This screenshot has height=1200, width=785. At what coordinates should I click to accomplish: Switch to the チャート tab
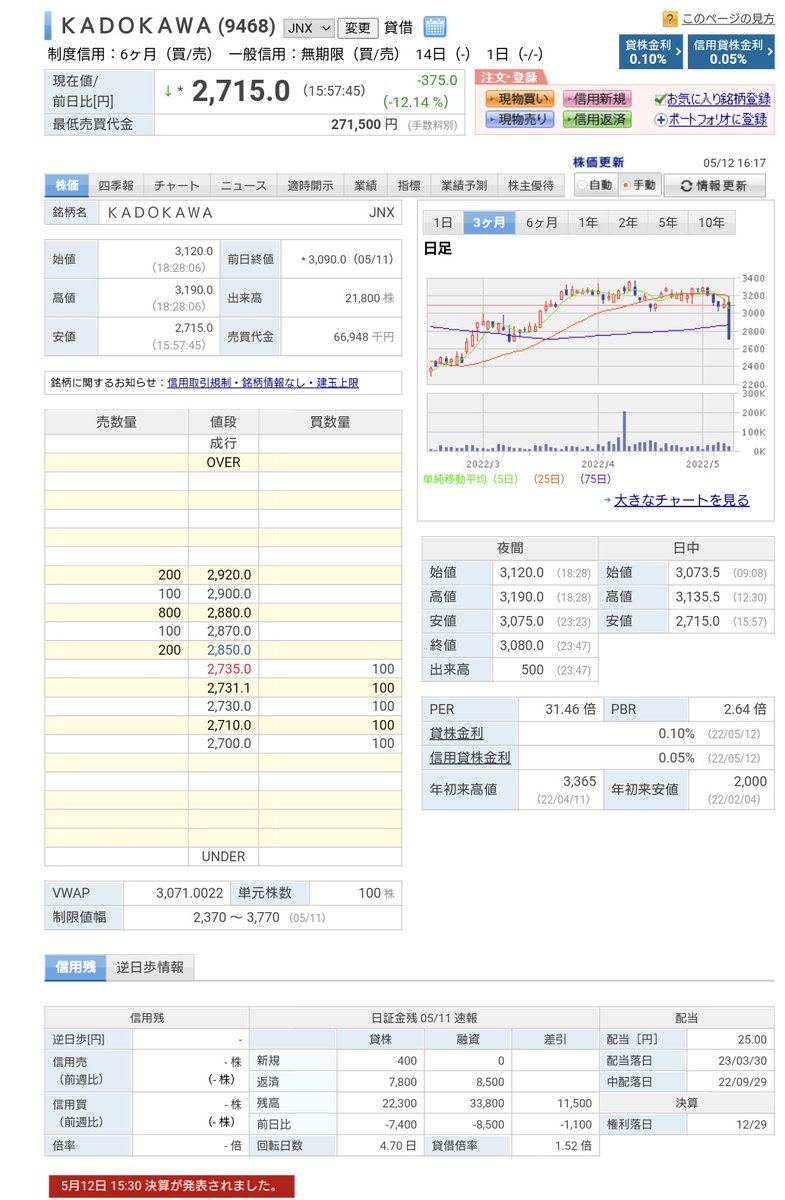(177, 185)
